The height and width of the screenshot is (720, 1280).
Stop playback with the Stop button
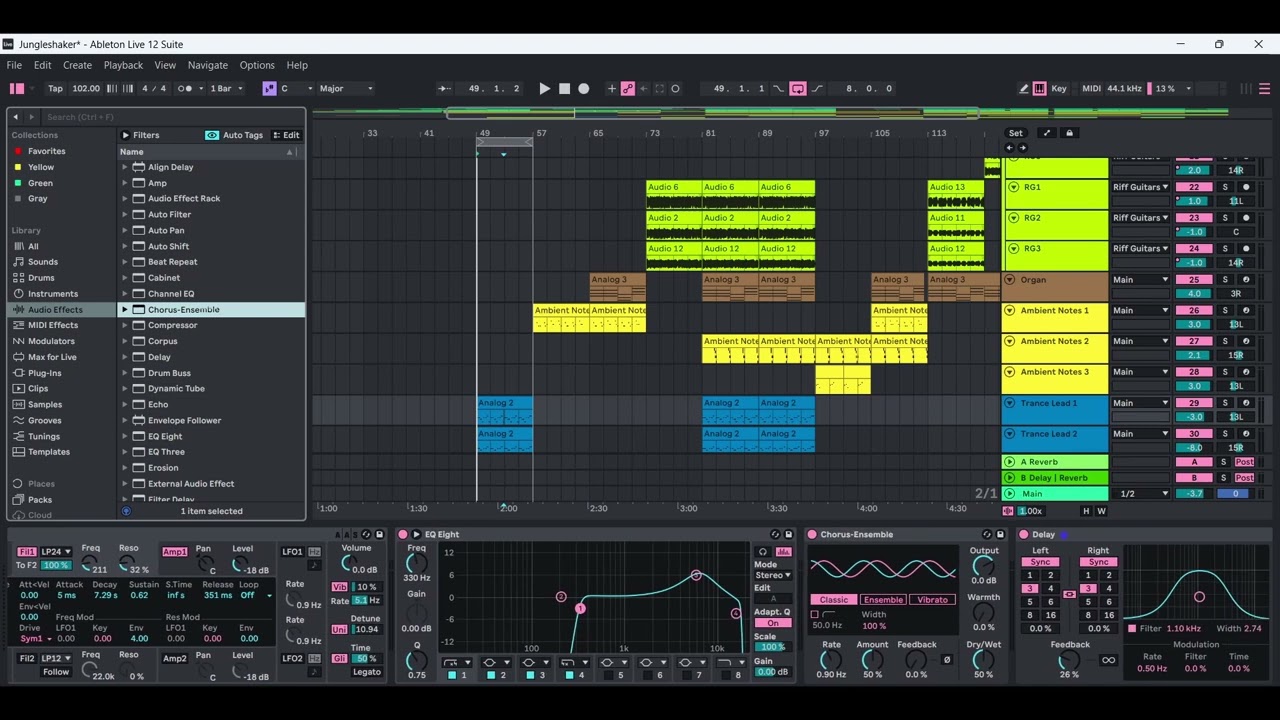pyautogui.click(x=564, y=88)
